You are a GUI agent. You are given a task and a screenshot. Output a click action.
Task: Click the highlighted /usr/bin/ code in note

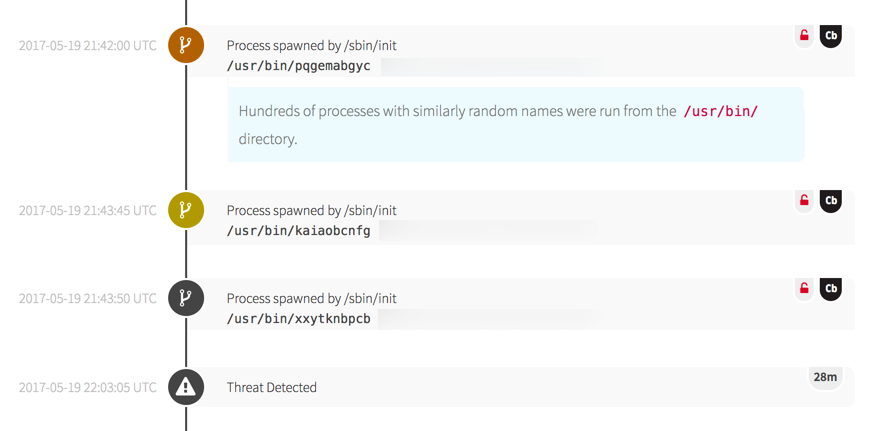click(x=720, y=111)
